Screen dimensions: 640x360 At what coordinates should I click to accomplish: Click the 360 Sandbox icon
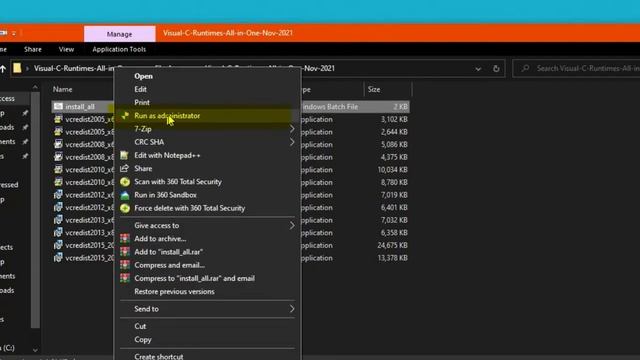pyautogui.click(x=125, y=195)
